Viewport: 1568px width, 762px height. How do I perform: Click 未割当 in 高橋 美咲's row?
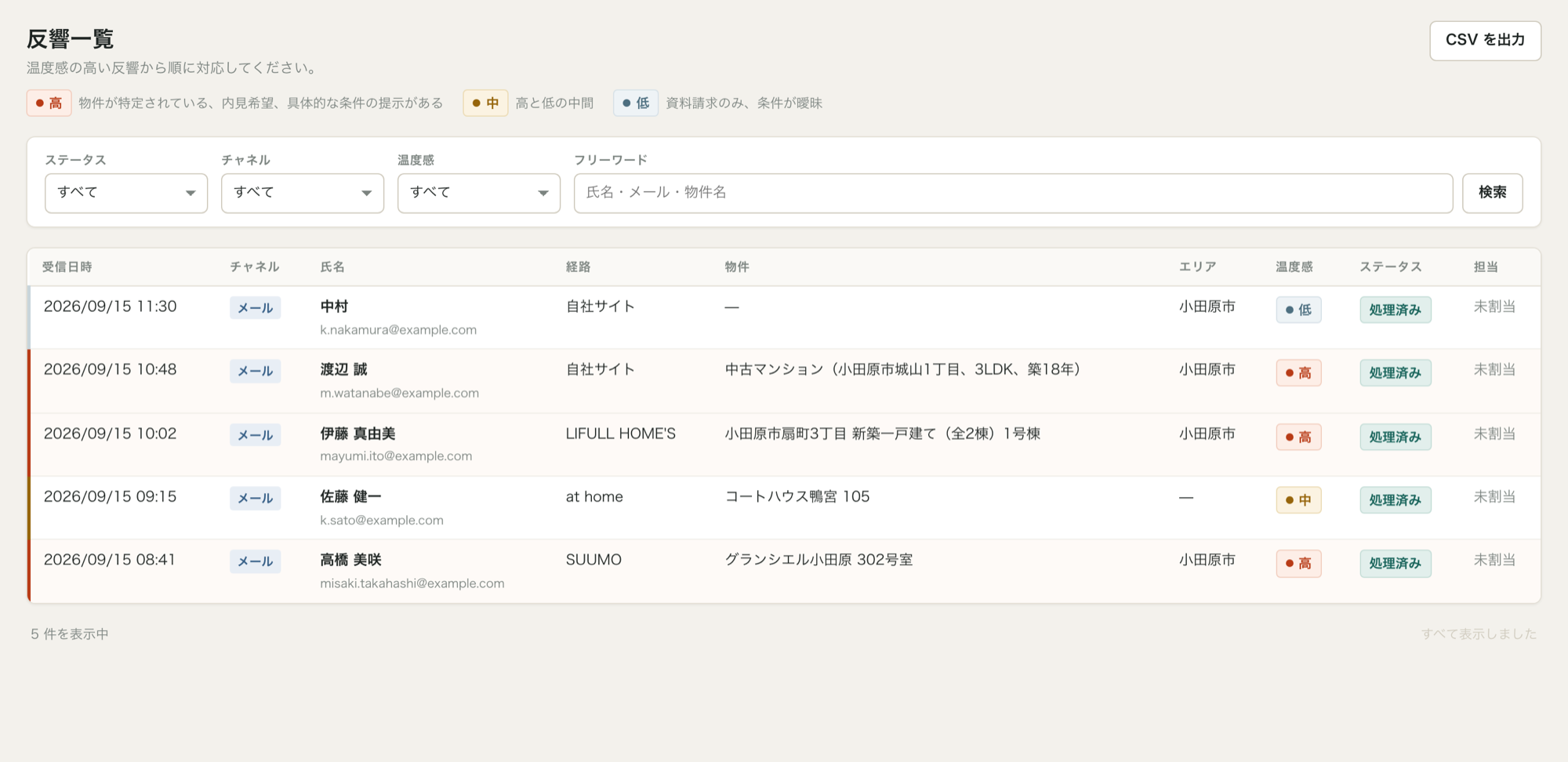point(1494,560)
